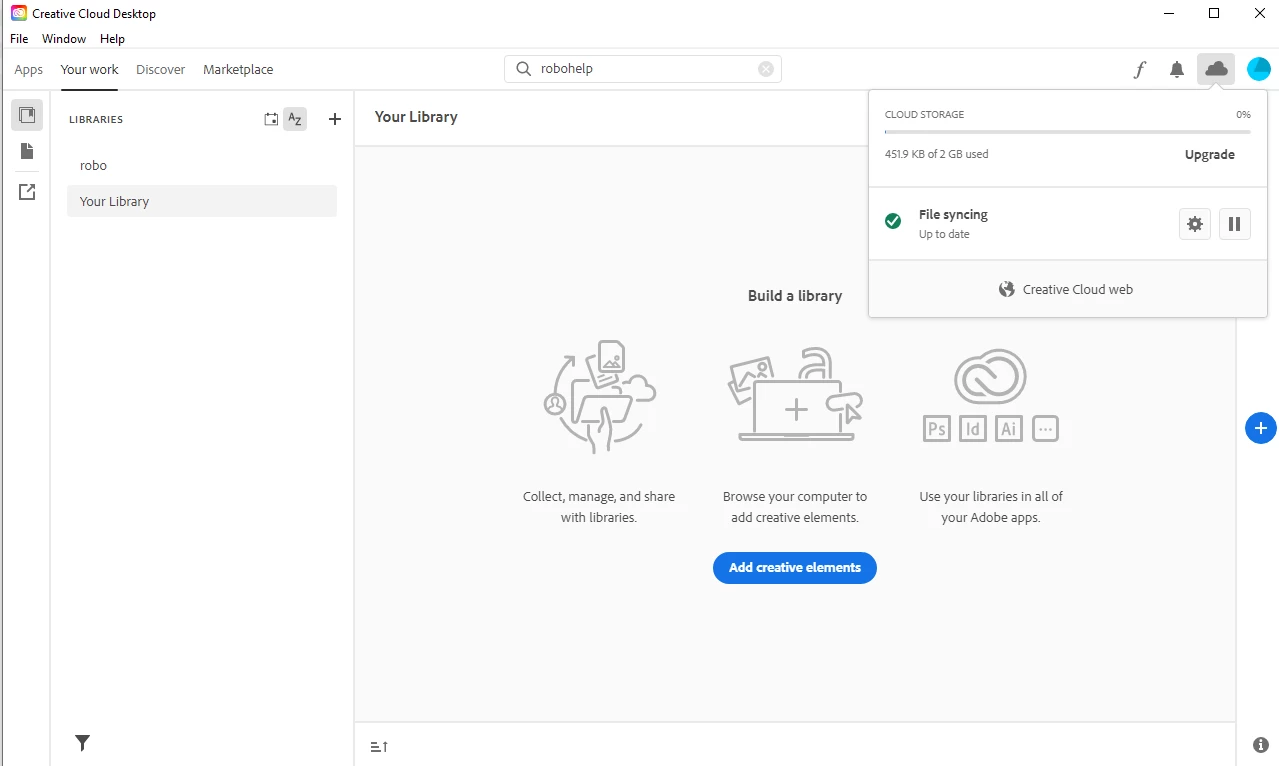Open the notifications bell
Image resolution: width=1279 pixels, height=766 pixels.
1177,70
